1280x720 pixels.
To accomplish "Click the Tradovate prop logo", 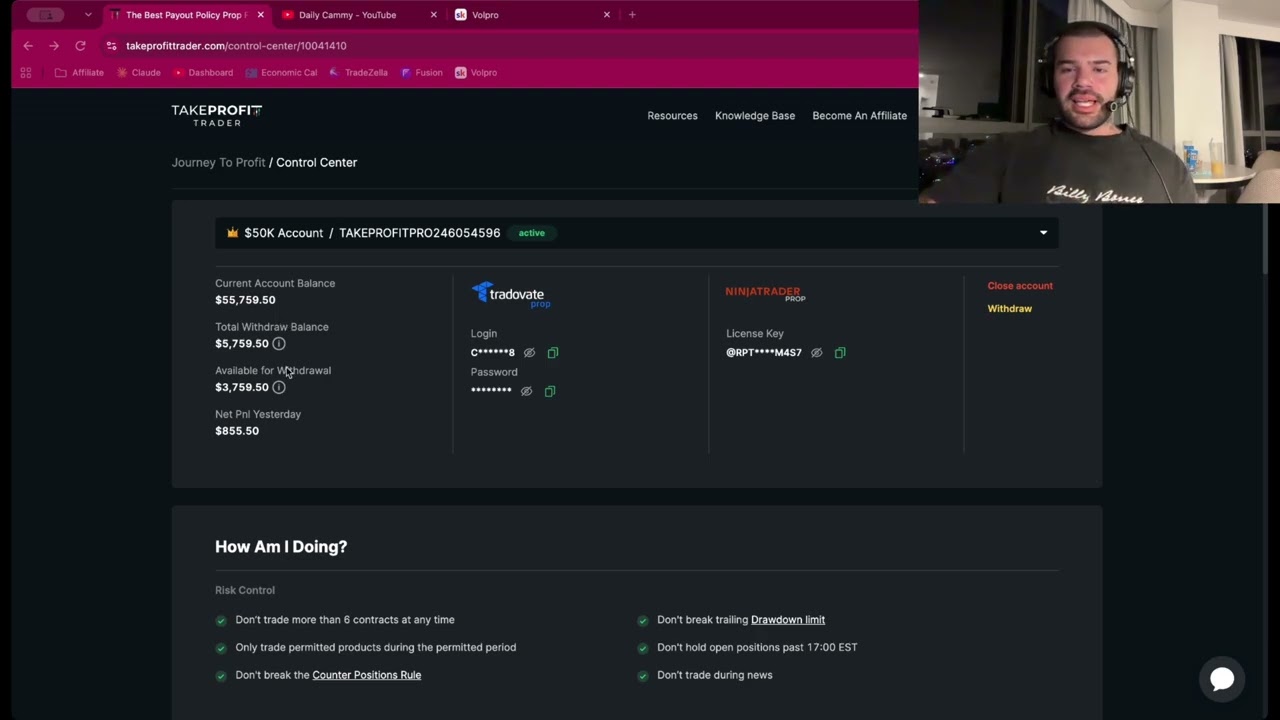I will point(511,294).
